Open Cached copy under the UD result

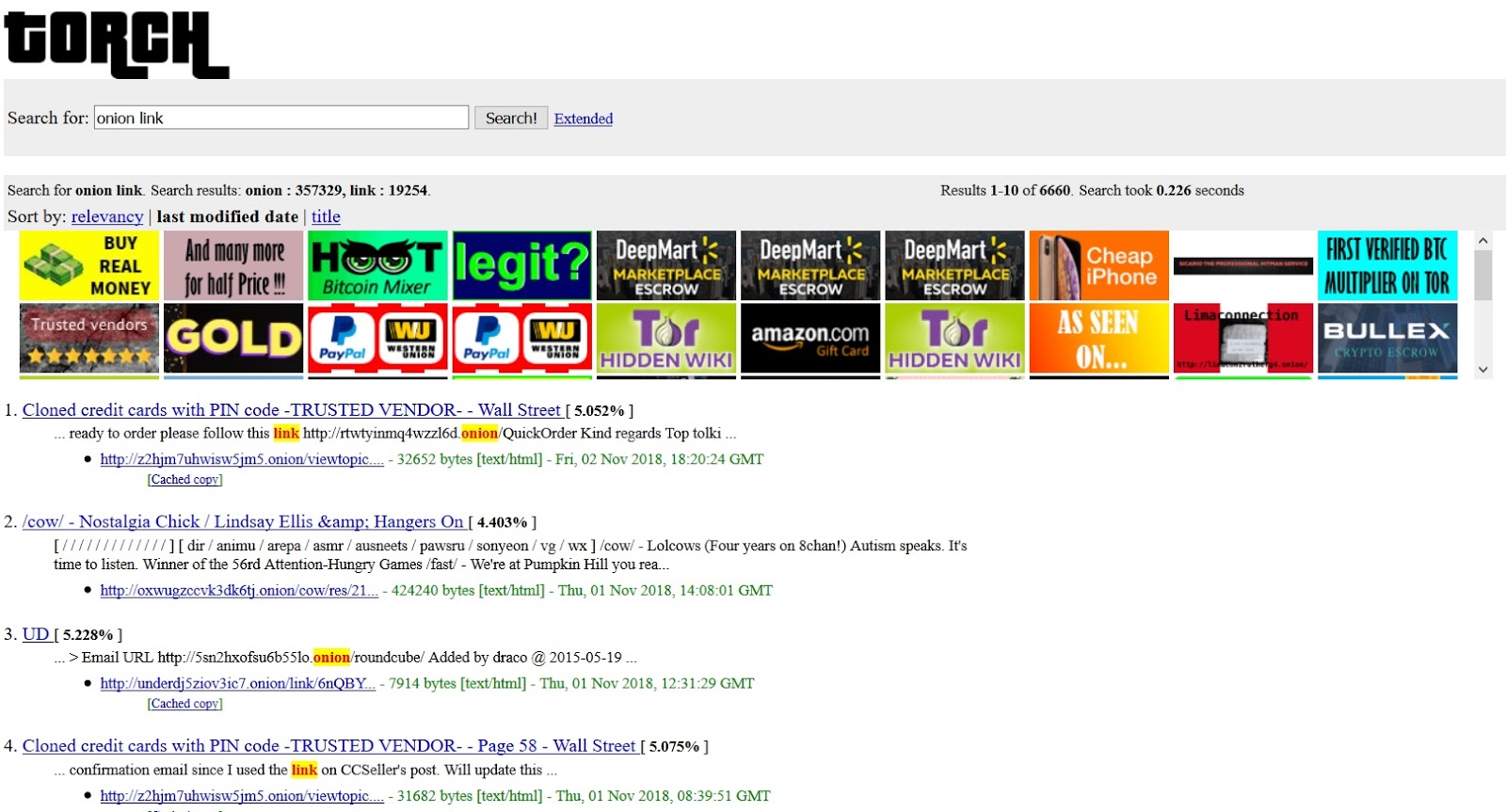coord(184,704)
